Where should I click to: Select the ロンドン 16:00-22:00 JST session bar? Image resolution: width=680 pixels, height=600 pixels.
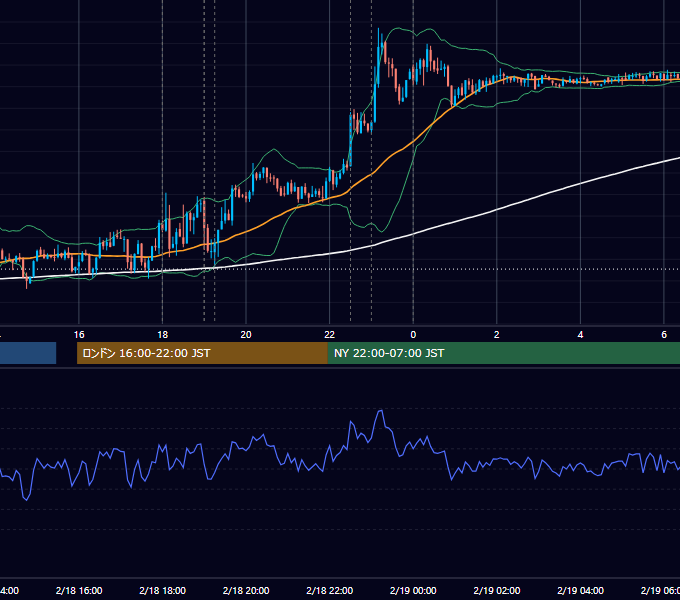point(202,353)
